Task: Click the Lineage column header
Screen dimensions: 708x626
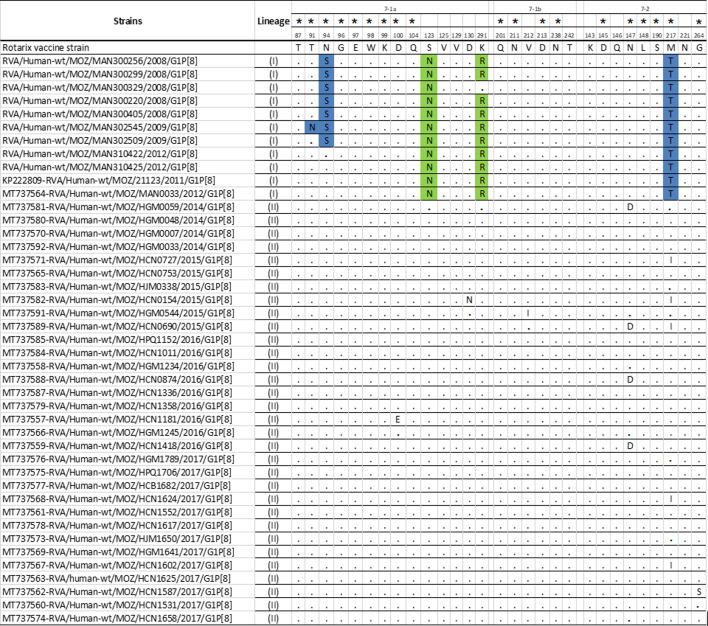Action: coord(273,21)
